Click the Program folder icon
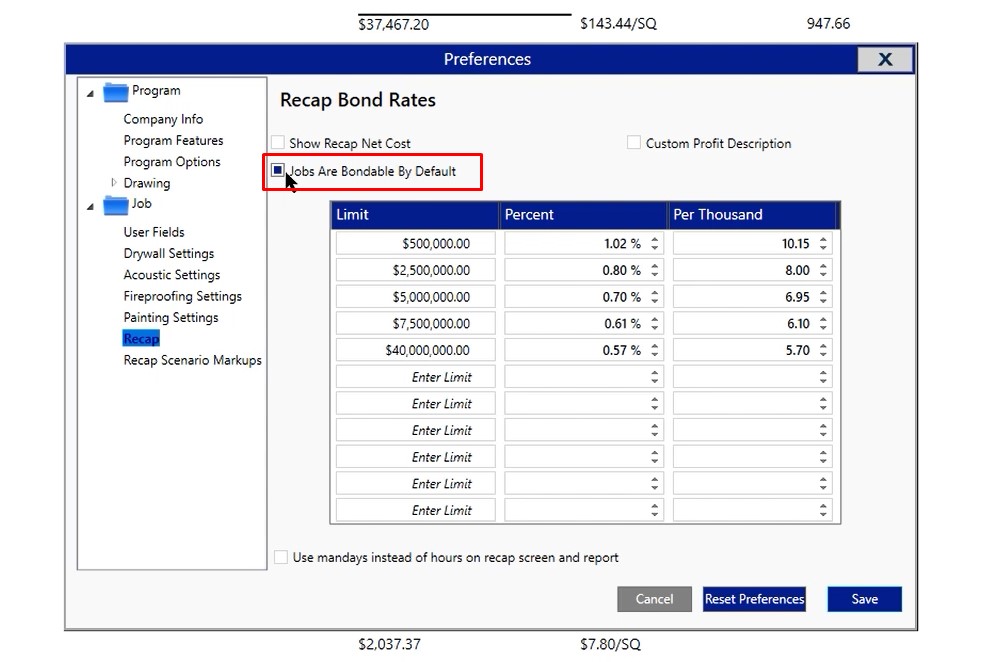 click(116, 92)
